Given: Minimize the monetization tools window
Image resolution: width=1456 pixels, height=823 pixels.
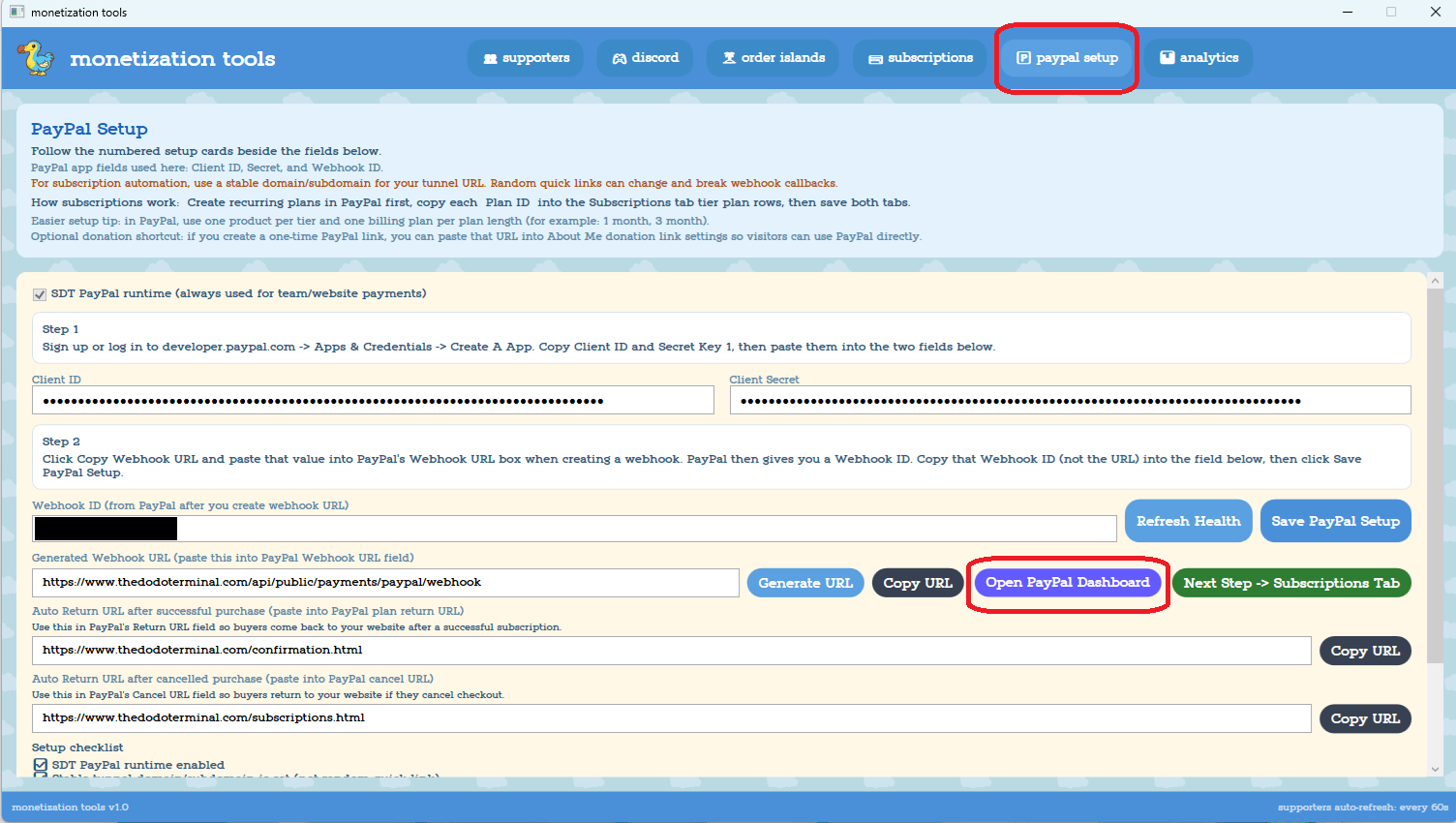Looking at the screenshot, I should (1350, 12).
